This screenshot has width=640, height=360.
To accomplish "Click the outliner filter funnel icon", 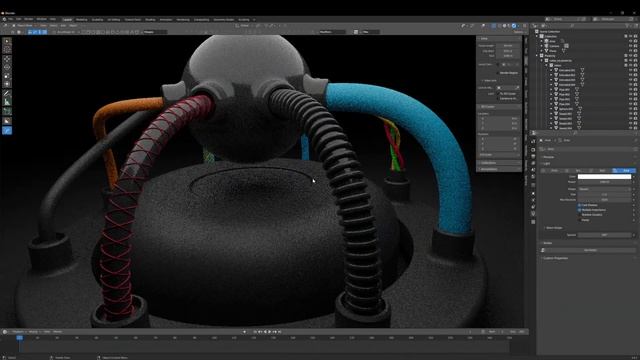I will [628, 26].
